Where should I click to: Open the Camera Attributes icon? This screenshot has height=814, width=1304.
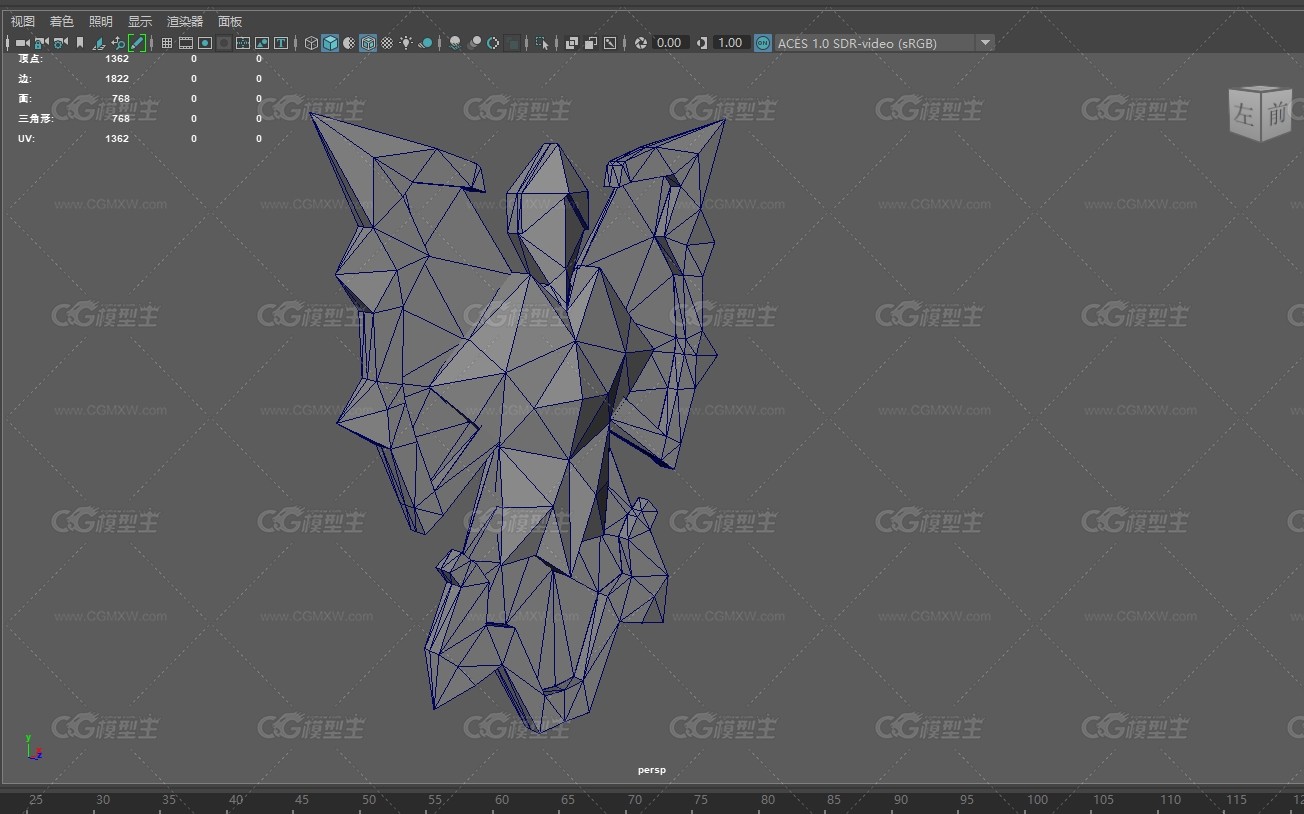click(x=60, y=43)
